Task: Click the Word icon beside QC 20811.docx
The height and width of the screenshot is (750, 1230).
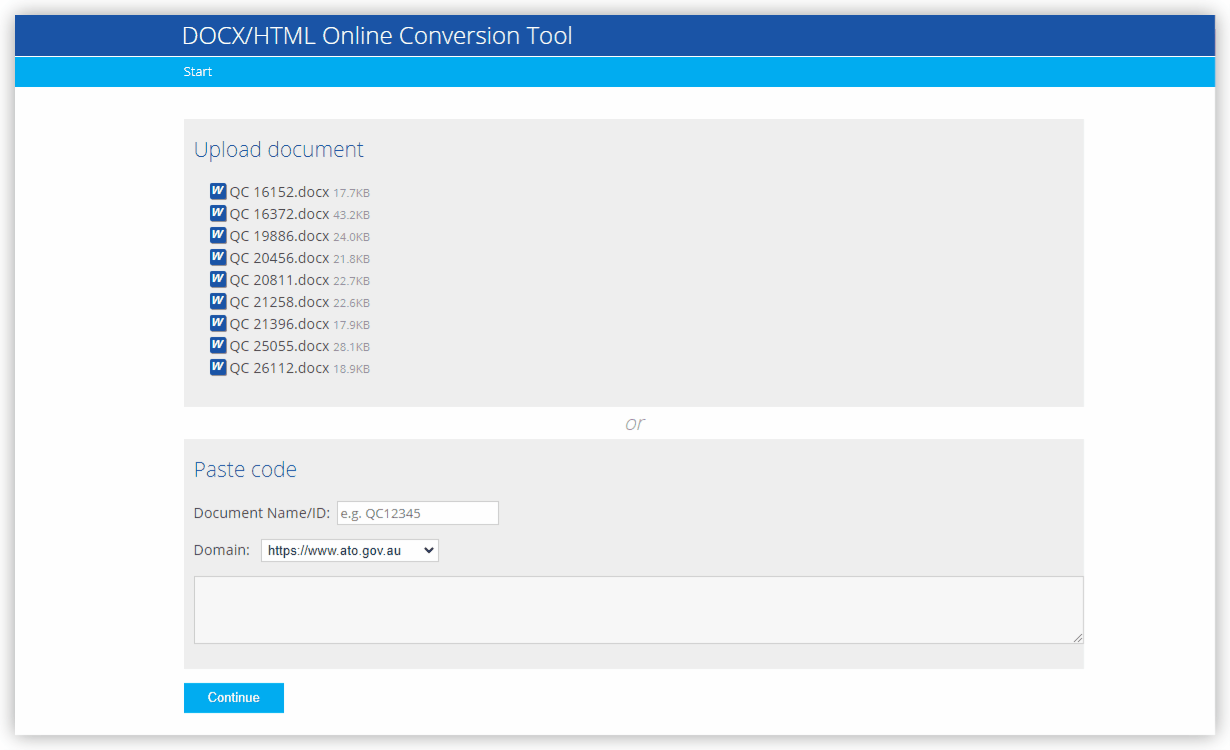Action: coord(218,280)
